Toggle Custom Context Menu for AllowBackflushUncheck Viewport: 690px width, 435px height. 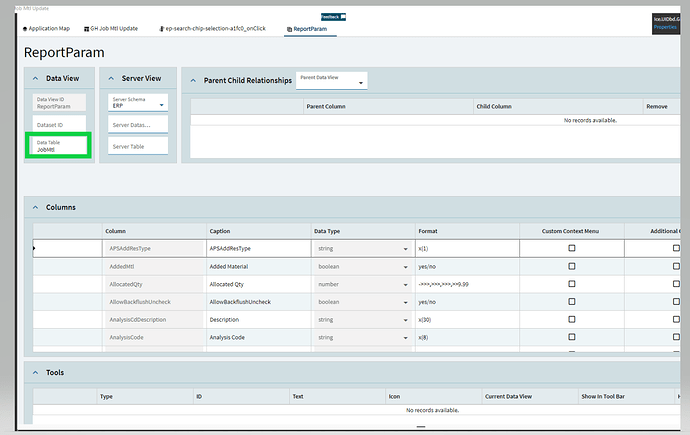(x=572, y=301)
